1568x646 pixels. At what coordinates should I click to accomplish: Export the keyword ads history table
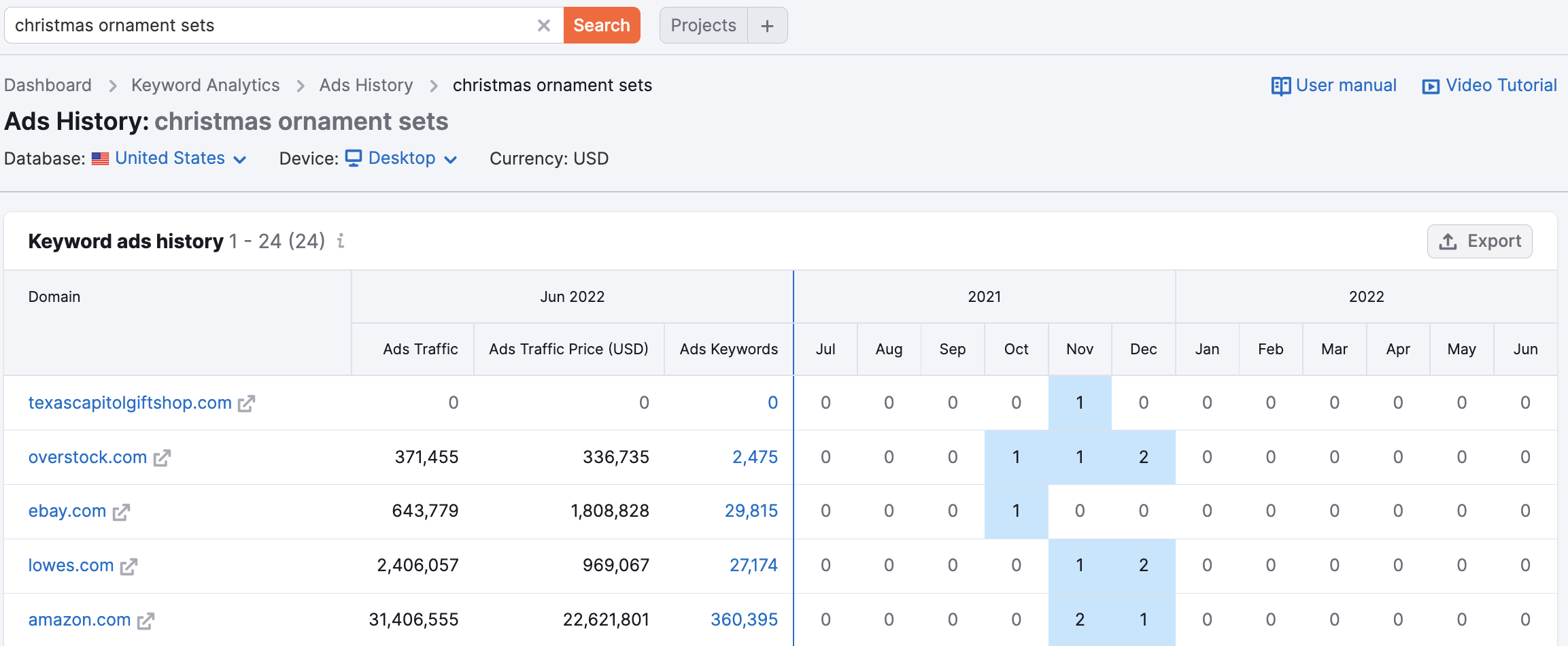1479,241
